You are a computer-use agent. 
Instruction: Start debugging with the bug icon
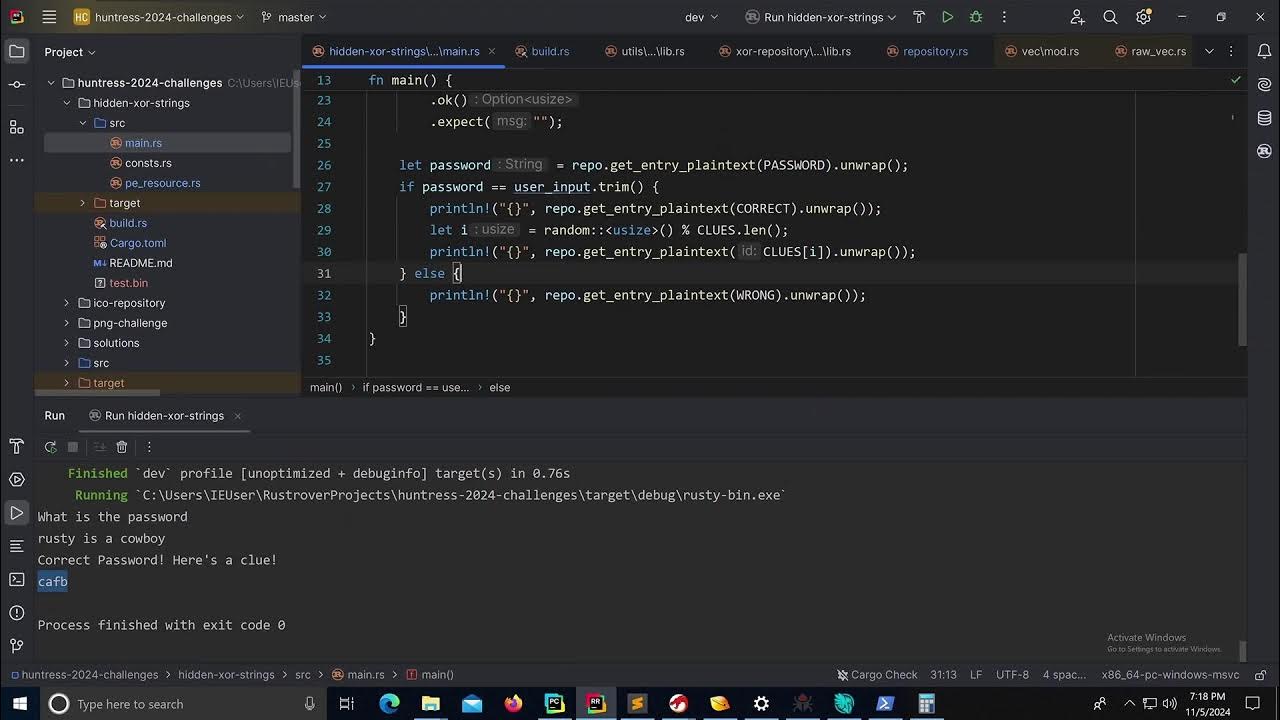[976, 17]
